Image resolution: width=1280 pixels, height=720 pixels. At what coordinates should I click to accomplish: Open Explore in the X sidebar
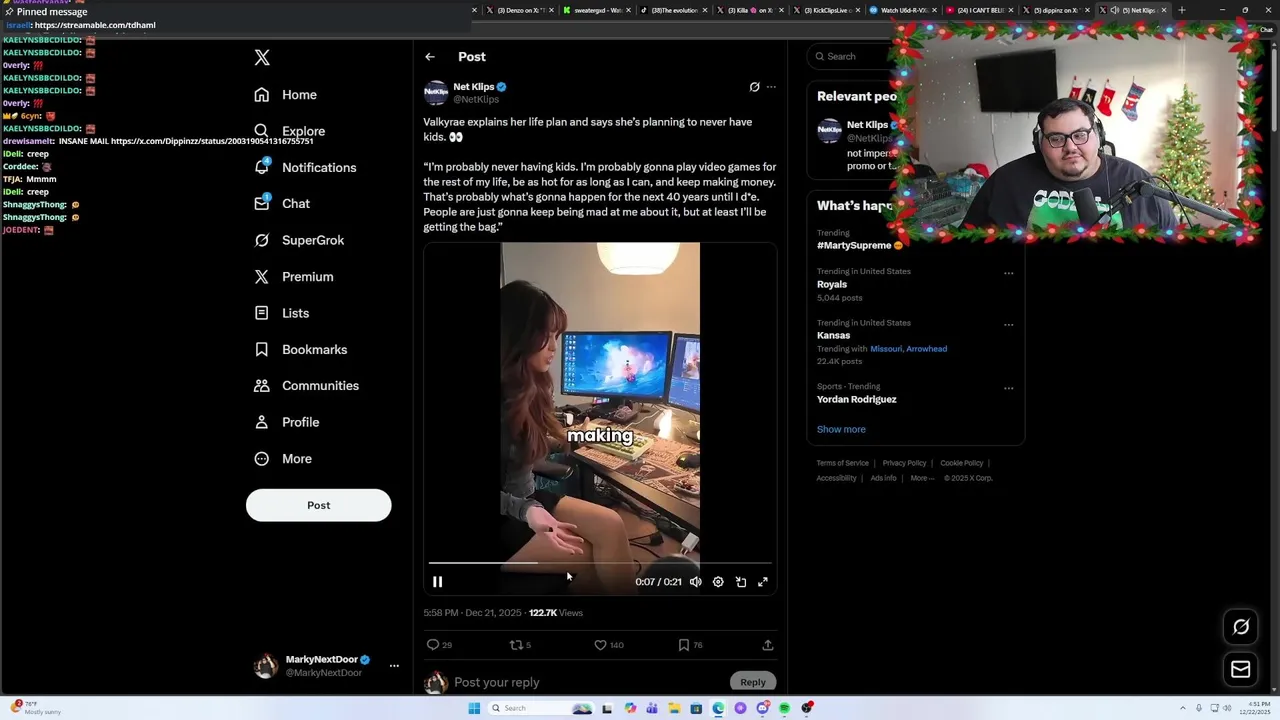point(289,131)
